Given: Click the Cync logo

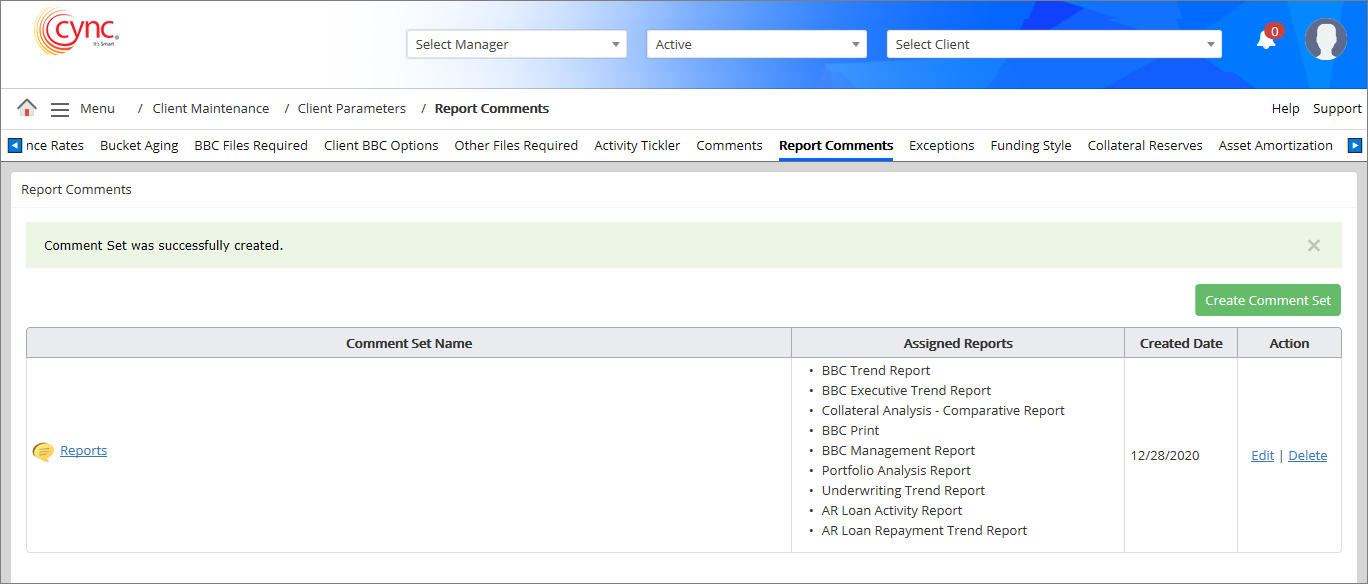Looking at the screenshot, I should click(x=76, y=32).
